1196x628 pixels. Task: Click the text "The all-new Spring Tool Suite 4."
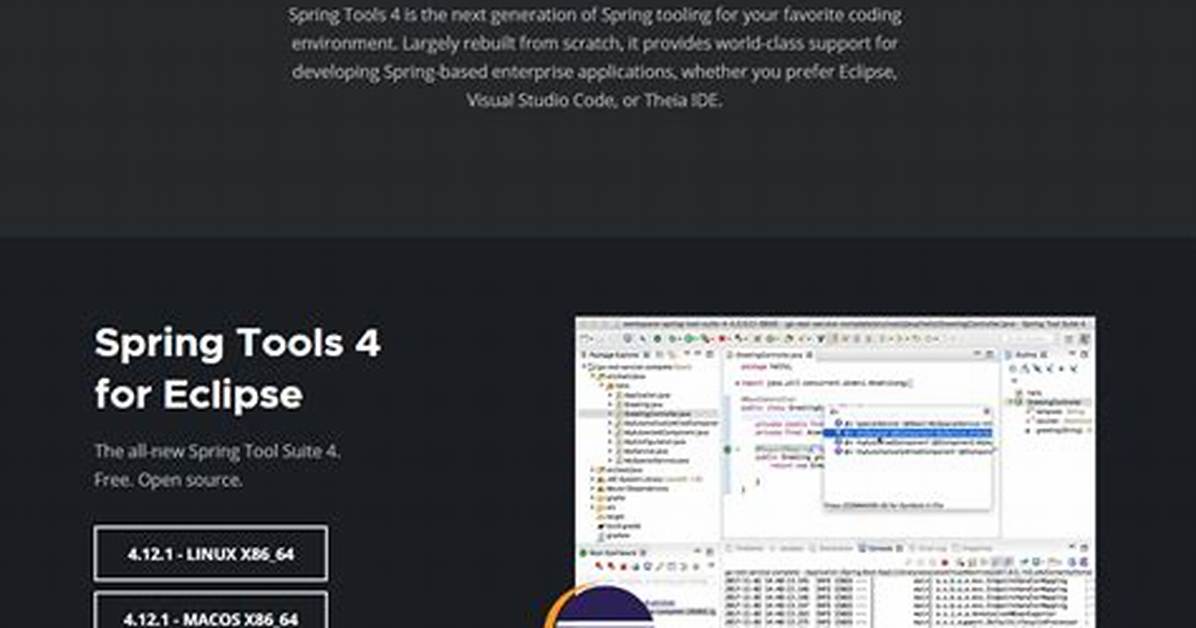217,451
